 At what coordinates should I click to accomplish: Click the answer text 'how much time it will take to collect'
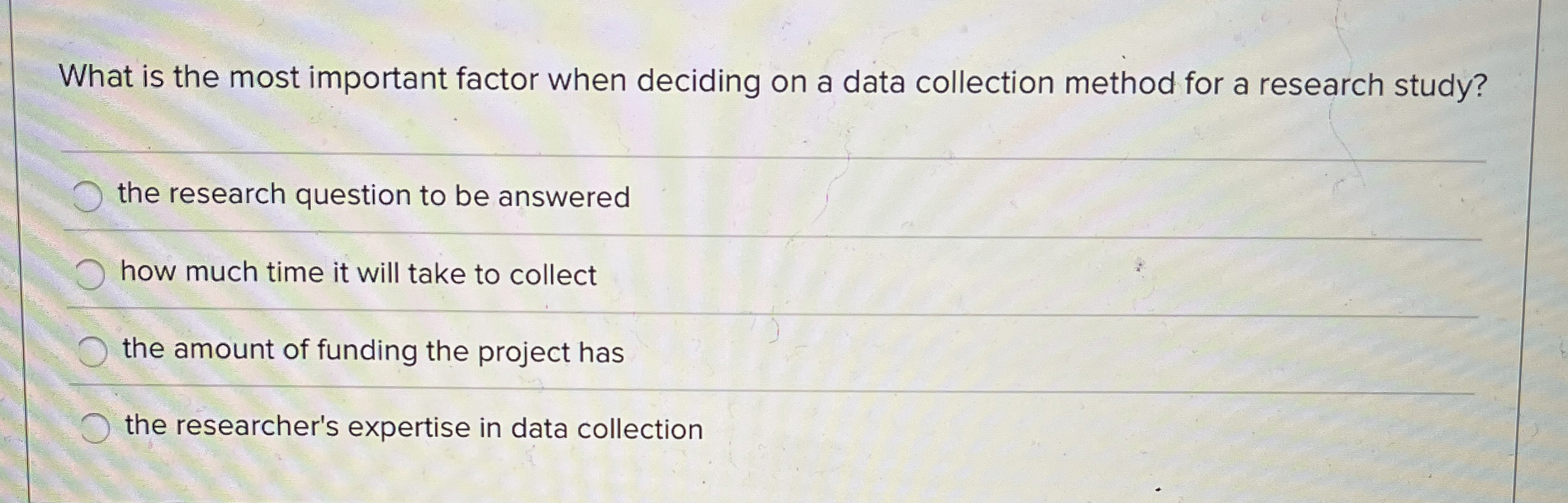point(356,274)
